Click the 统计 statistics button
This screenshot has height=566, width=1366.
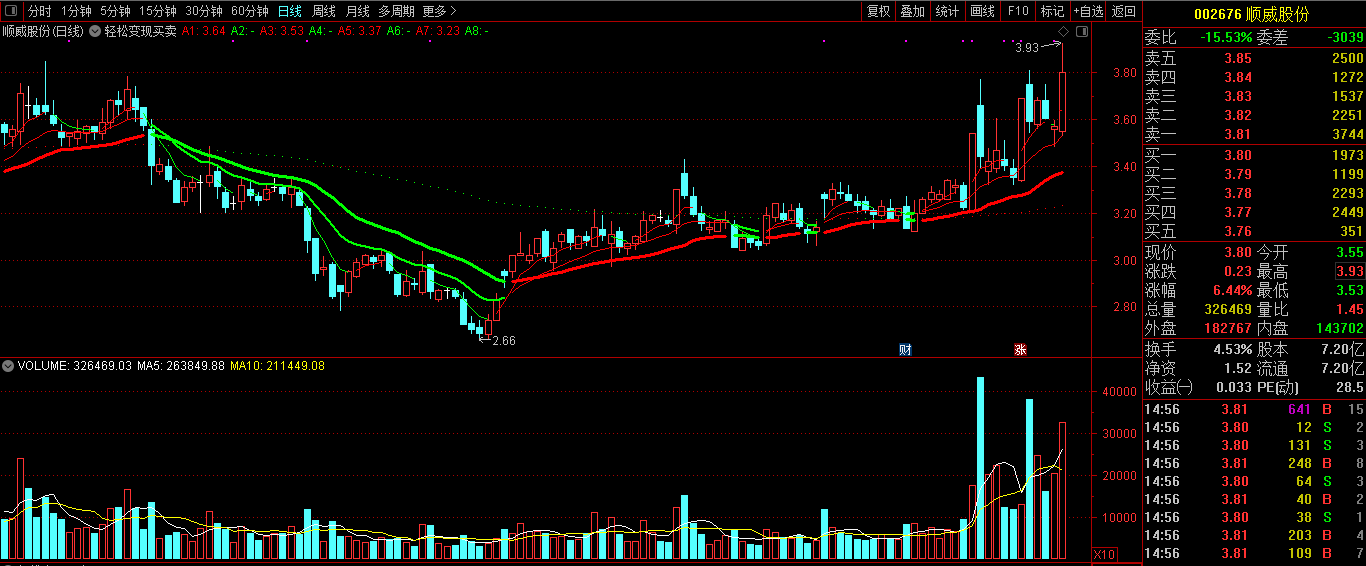click(946, 11)
